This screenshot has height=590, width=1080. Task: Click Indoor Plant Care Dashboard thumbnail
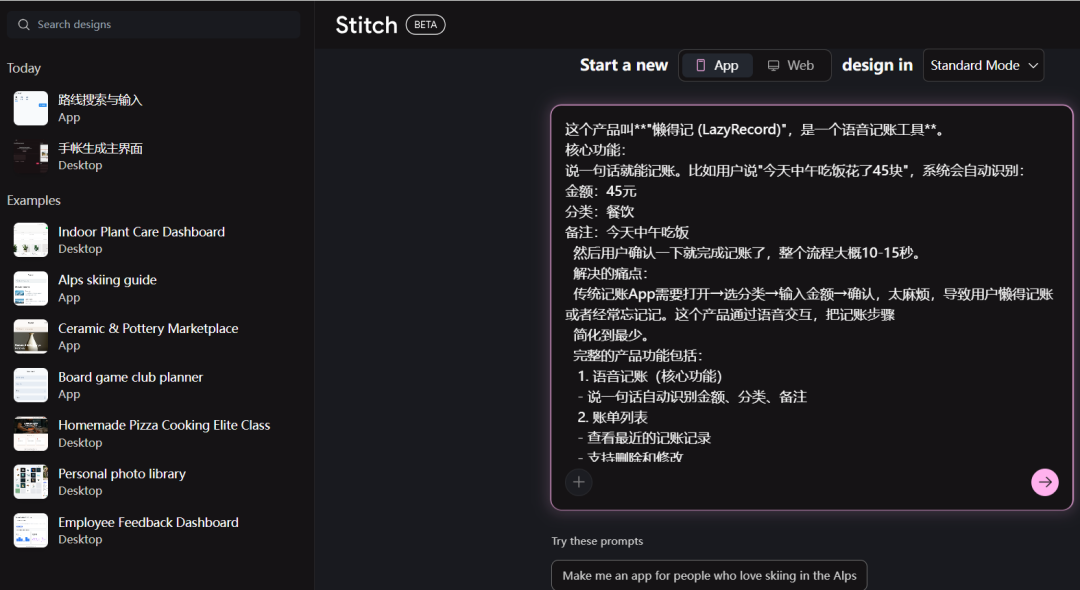coord(31,240)
